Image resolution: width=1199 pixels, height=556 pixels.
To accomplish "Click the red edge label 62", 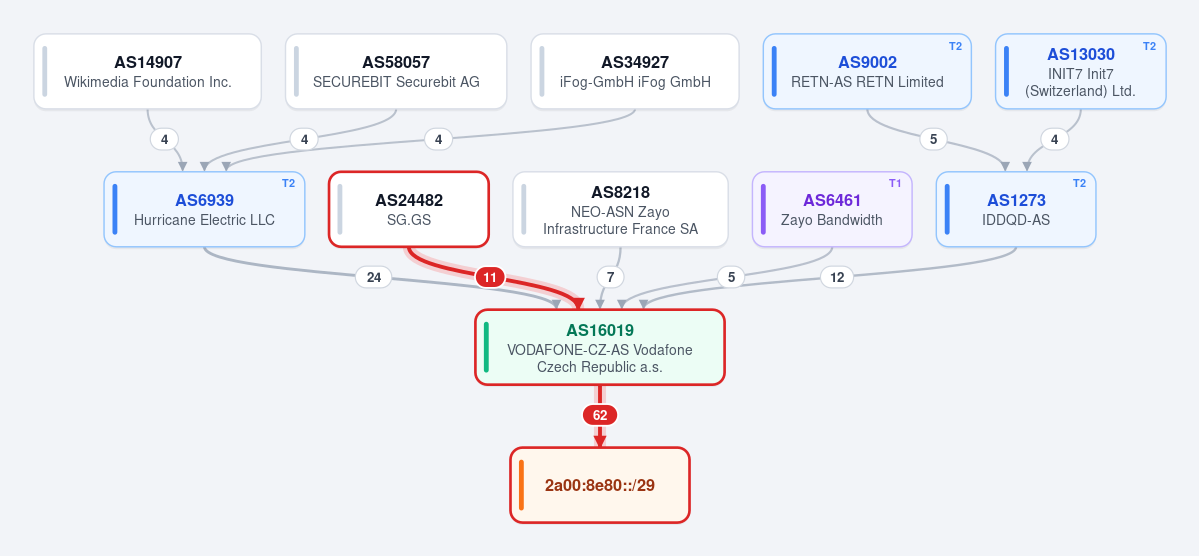I will click(x=600, y=415).
